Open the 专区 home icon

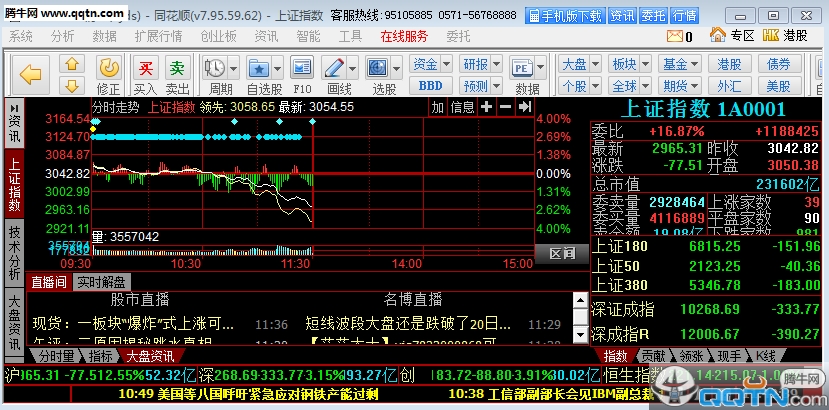(x=717, y=35)
